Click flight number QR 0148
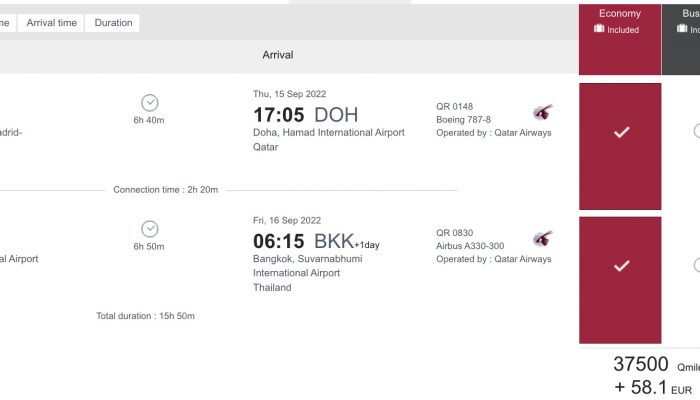Viewport: 700px width, 400px height. pos(454,107)
